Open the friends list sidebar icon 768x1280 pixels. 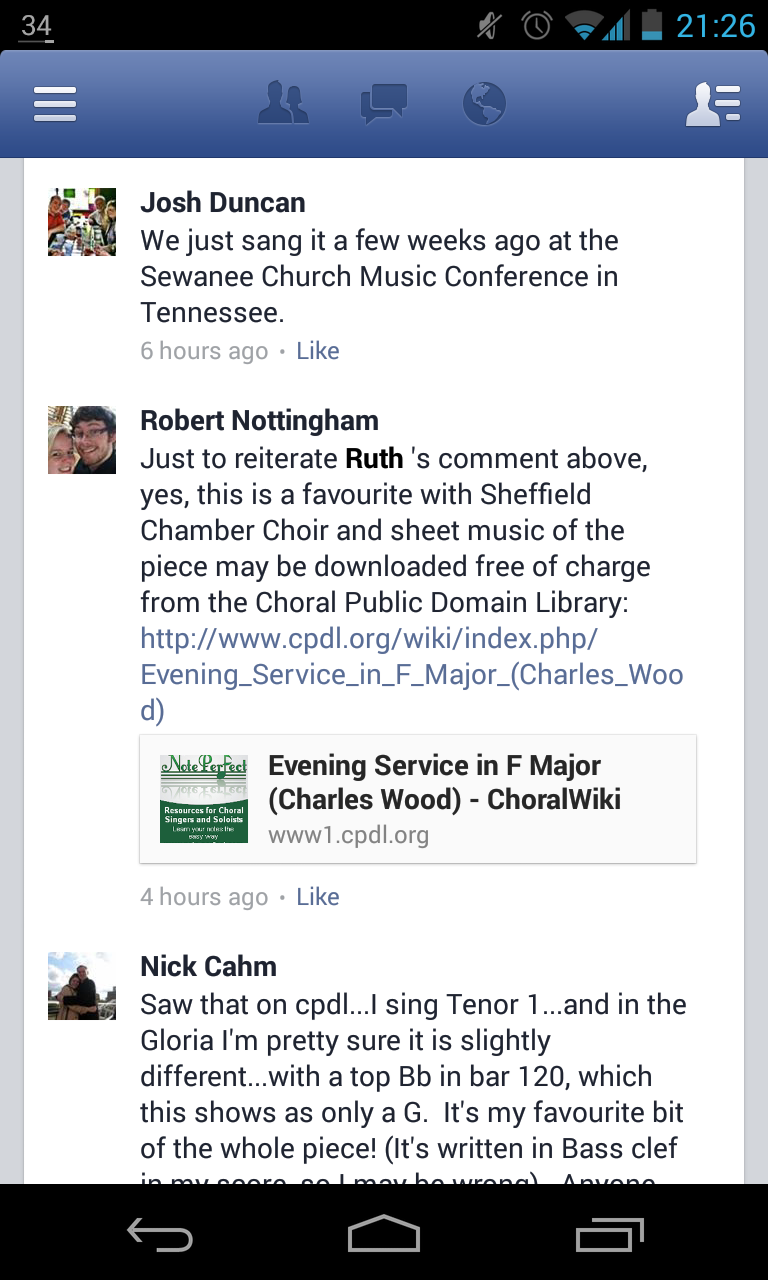click(x=713, y=104)
